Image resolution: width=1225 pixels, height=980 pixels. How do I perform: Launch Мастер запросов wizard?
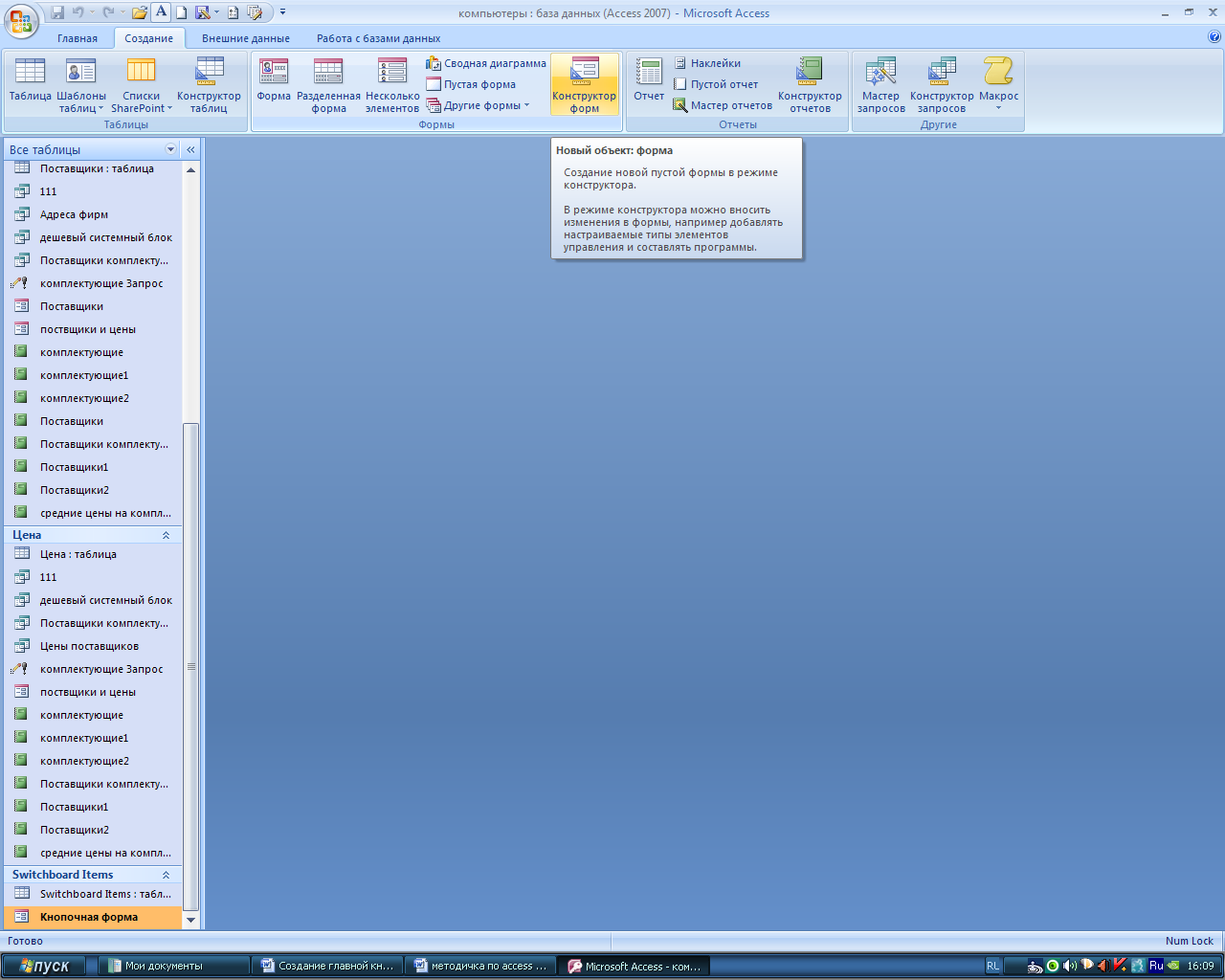[x=880, y=85]
